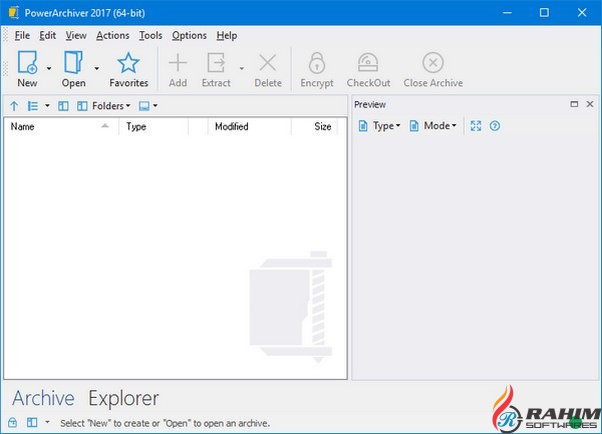Click the status hint text about New or Open
The width and height of the screenshot is (602, 434).
click(165, 423)
